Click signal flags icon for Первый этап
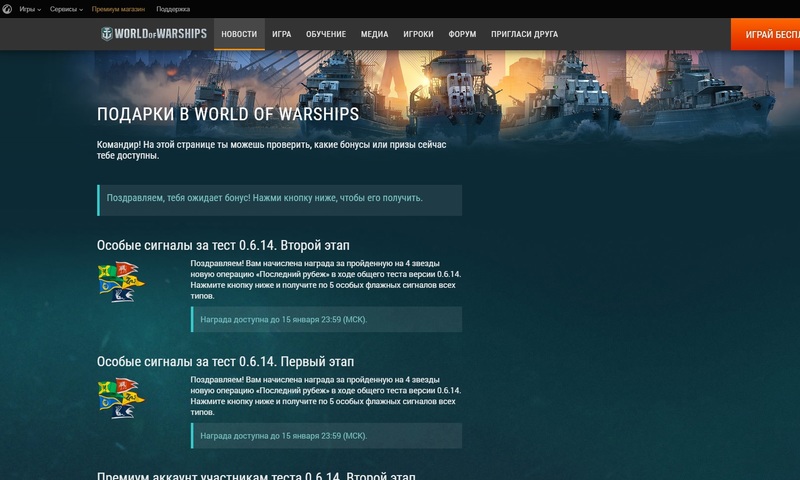The width and height of the screenshot is (800, 480). (x=121, y=398)
